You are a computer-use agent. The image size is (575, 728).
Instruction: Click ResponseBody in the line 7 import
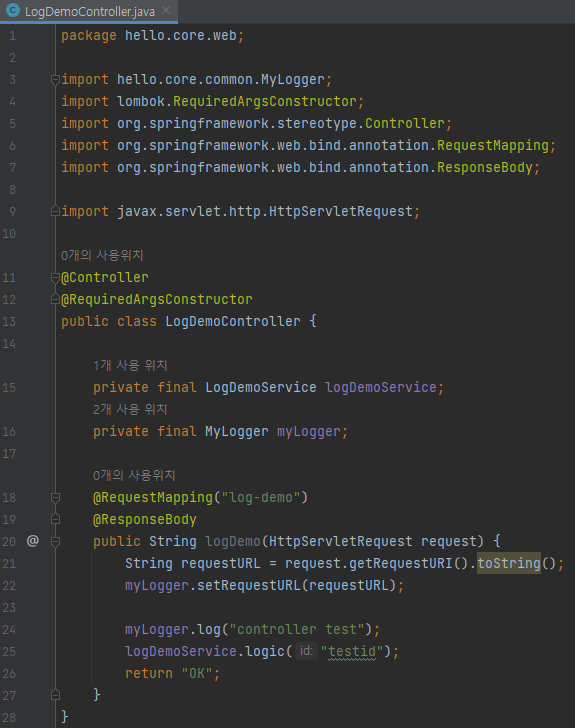click(484, 168)
